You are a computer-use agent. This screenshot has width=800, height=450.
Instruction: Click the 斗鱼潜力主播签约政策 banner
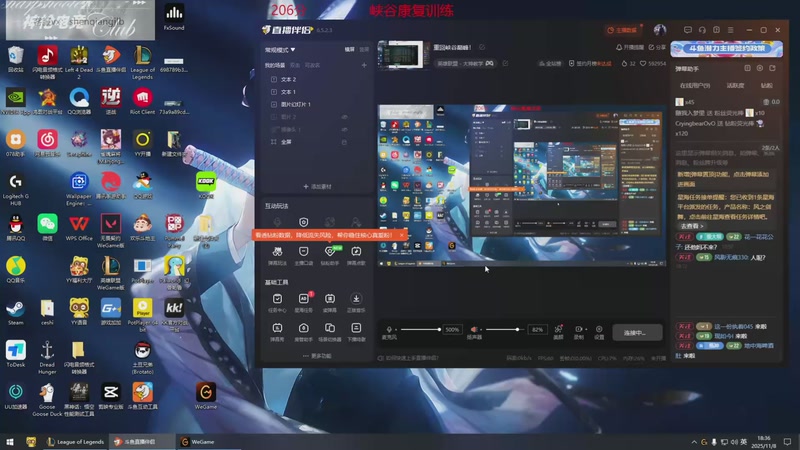coord(727,48)
